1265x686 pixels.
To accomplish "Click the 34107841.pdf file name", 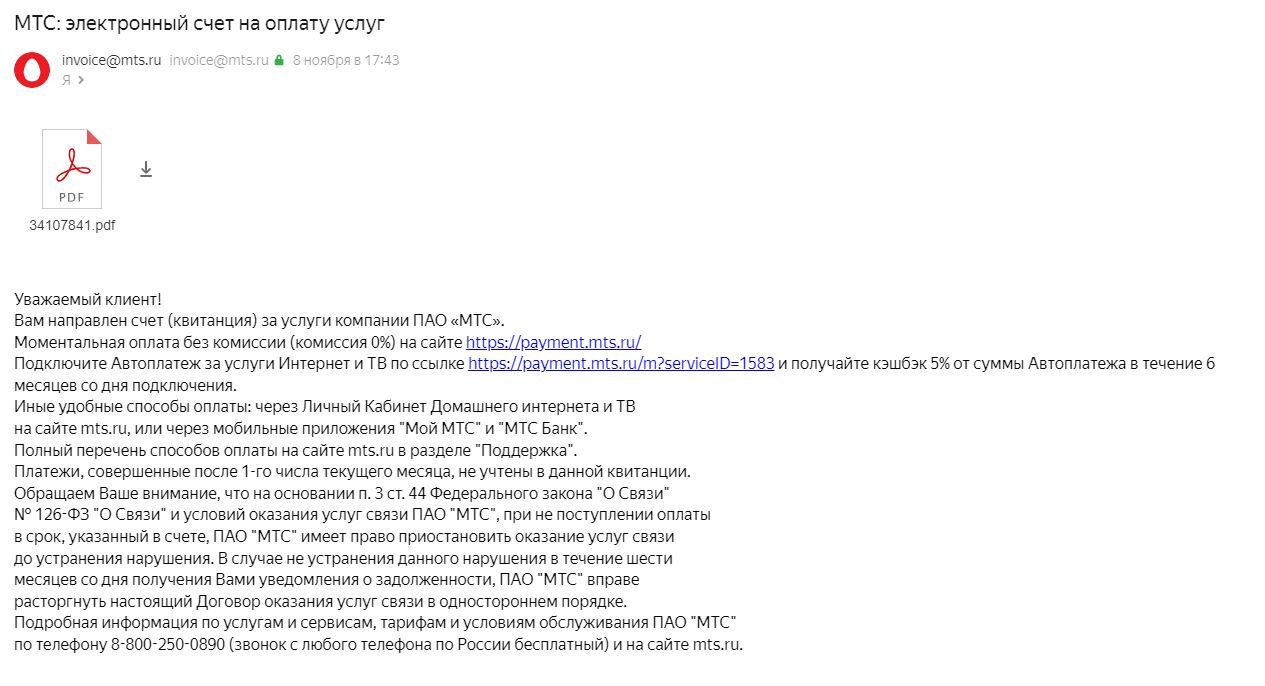I will [72, 225].
